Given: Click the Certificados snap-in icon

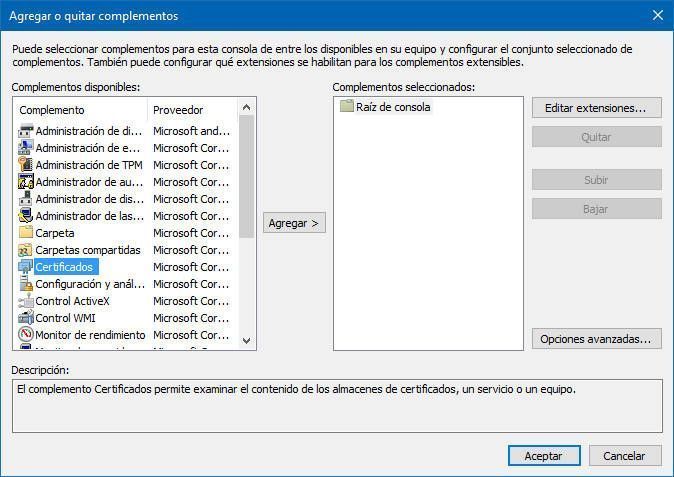Looking at the screenshot, I should pos(26,267).
